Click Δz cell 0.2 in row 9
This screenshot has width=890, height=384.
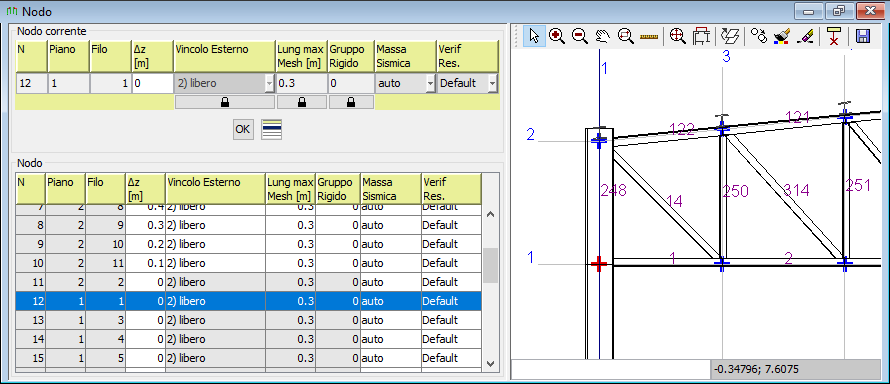tap(145, 244)
